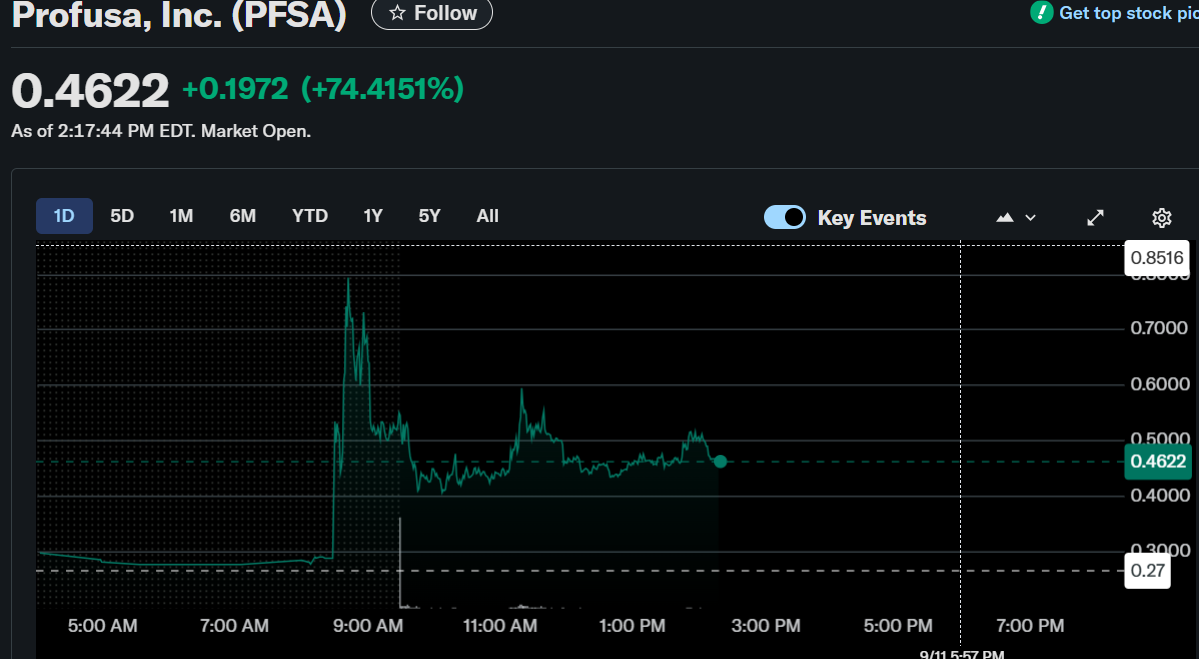View the 1Y chart range
The image size is (1199, 659).
click(372, 216)
